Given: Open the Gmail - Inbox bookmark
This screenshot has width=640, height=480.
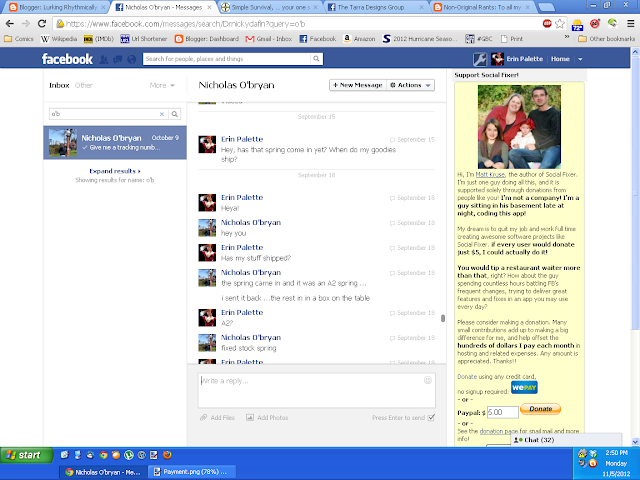Looking at the screenshot, I should point(269,39).
